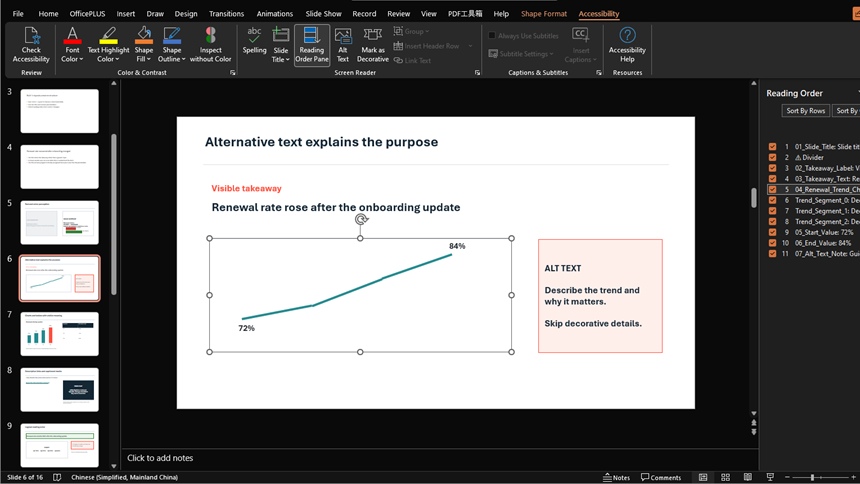Open the Slide Title dropdown

click(287, 59)
